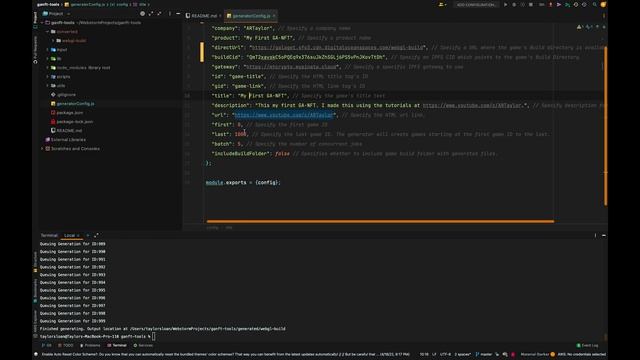Viewport: 640px width, 360px height.
Task: Expand the webgl-build folder
Action: pos(53,40)
